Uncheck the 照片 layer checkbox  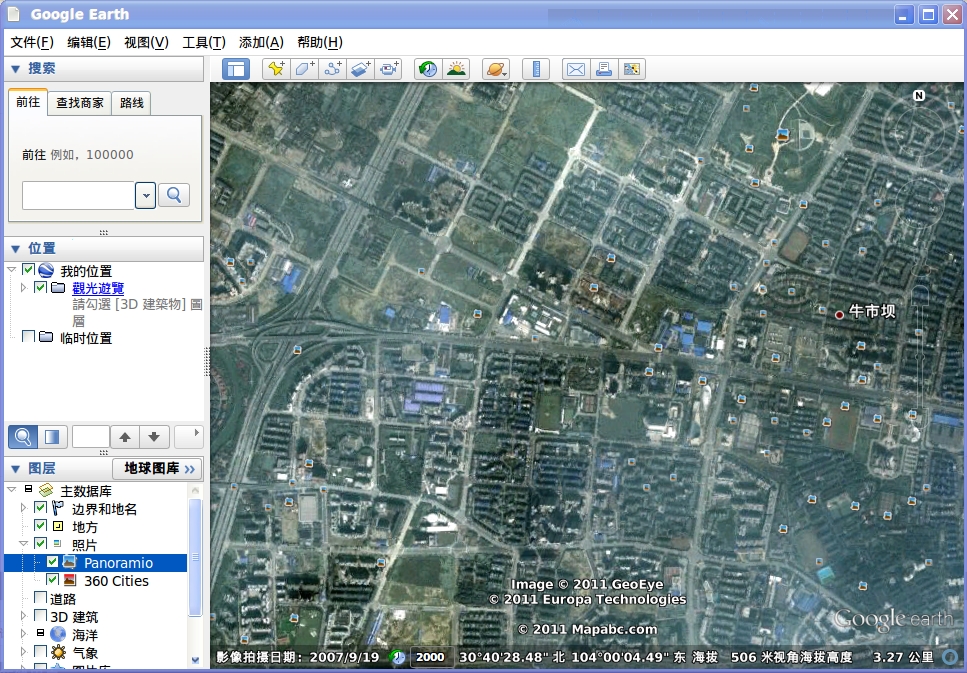[41, 543]
